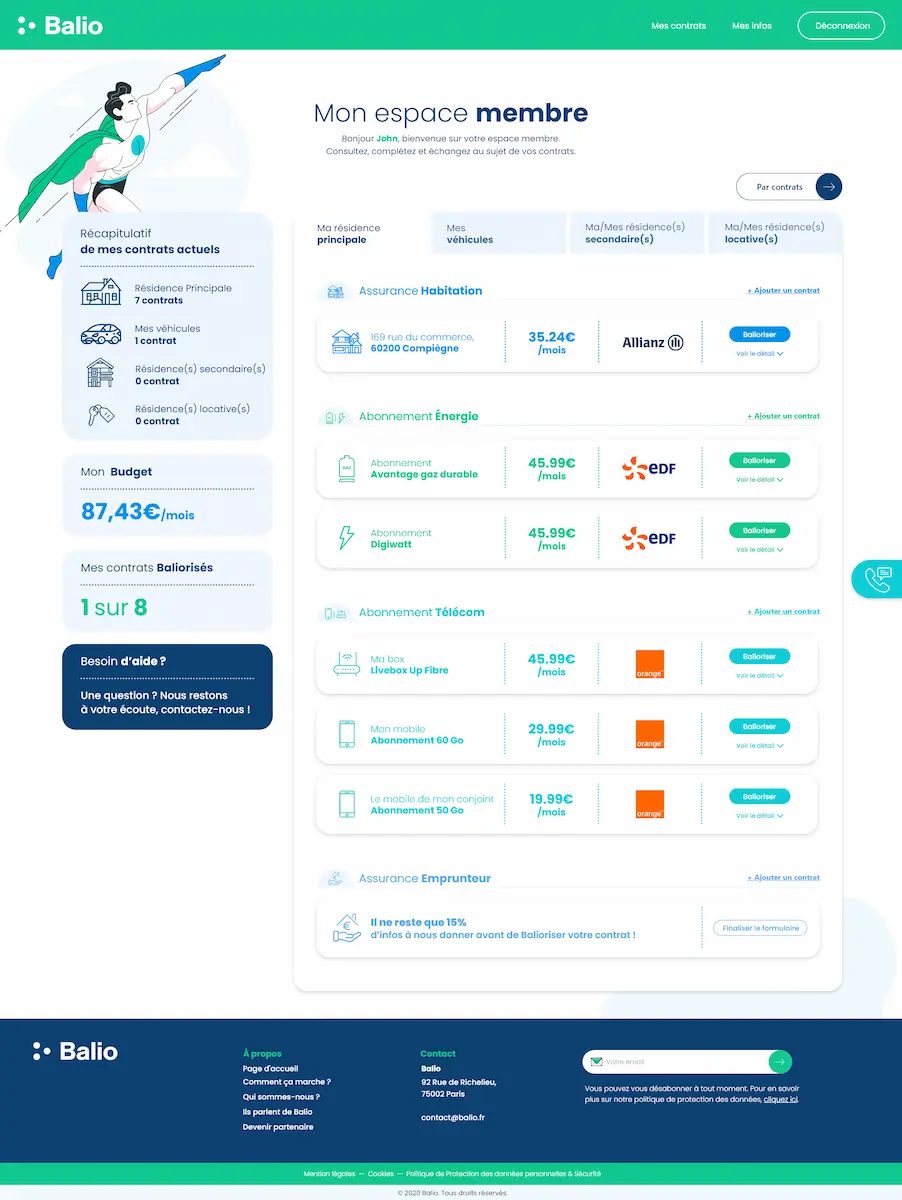Baloriser the Avantage gaz durable contract
Viewport: 902px width, 1200px height.
[x=759, y=461]
